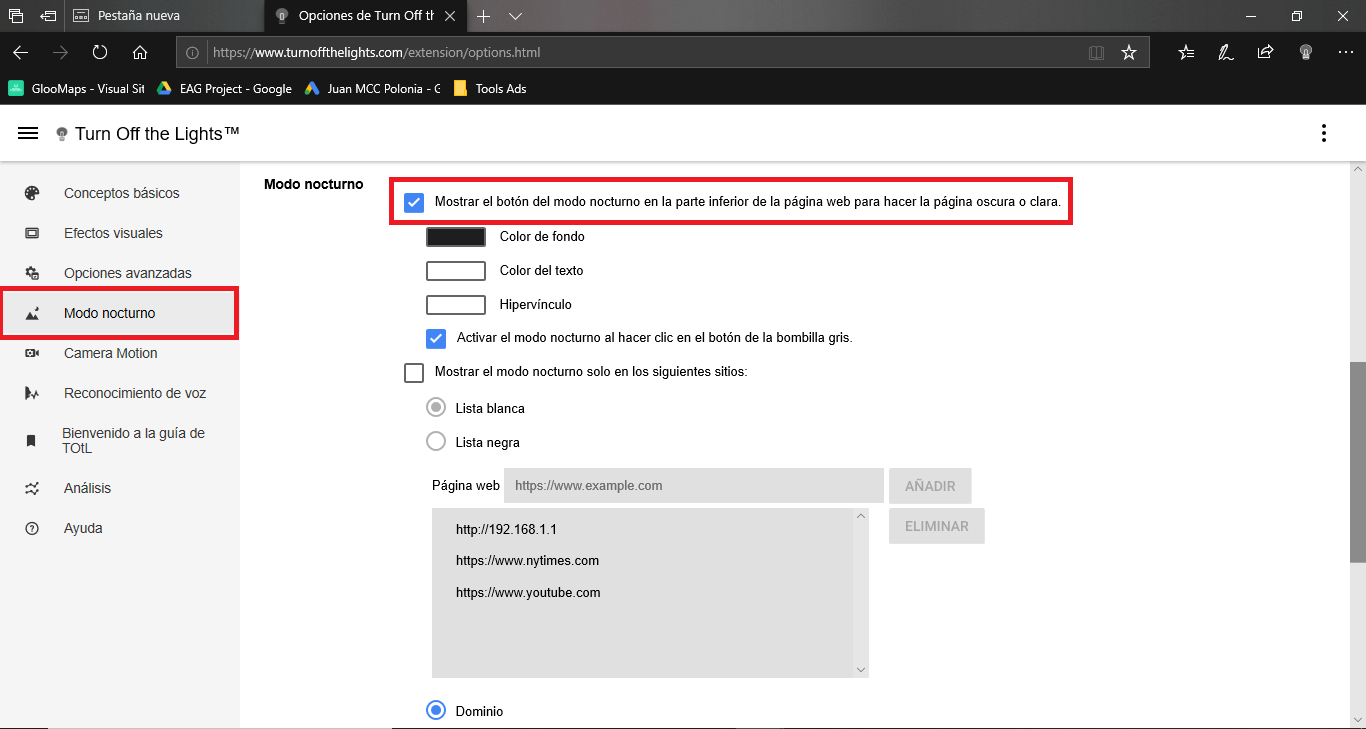Open the Favorites hub icon
Image resolution: width=1366 pixels, height=729 pixels.
coord(1186,52)
